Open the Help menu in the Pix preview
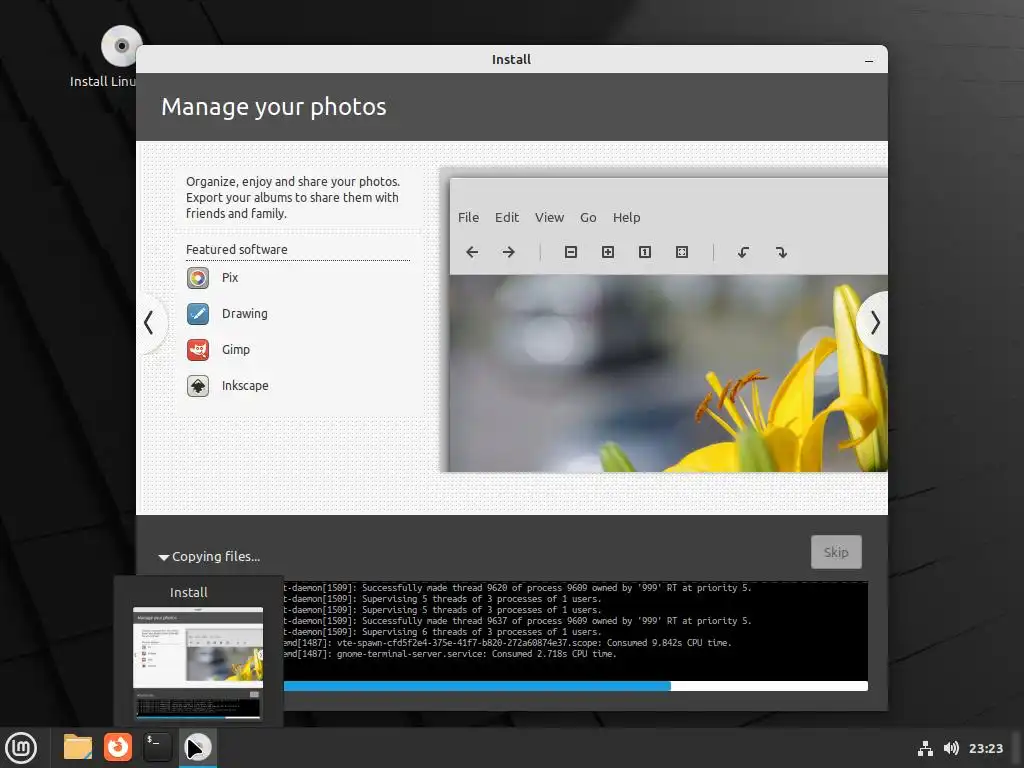 [x=626, y=217]
